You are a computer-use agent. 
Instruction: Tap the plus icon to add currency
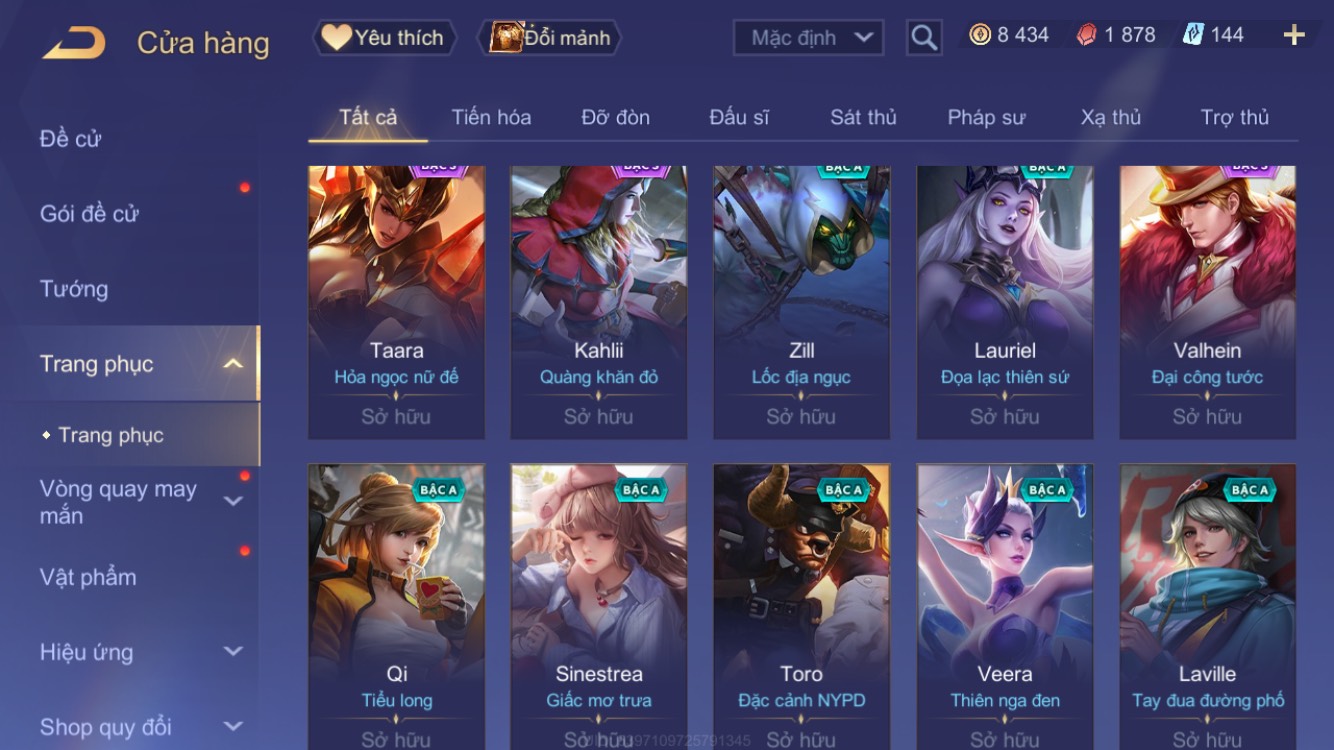click(x=1294, y=36)
